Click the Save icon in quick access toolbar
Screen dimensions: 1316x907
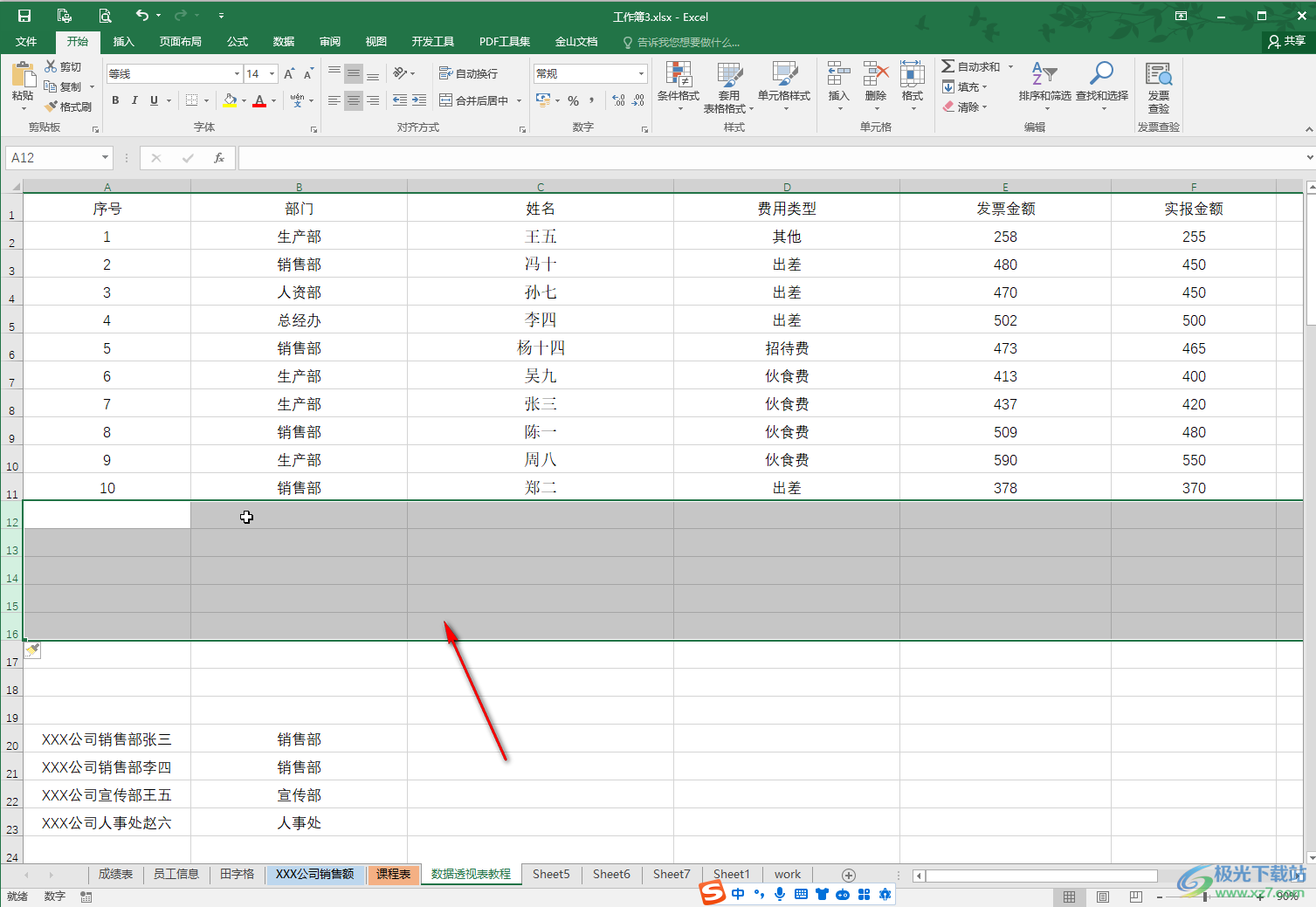(24, 16)
